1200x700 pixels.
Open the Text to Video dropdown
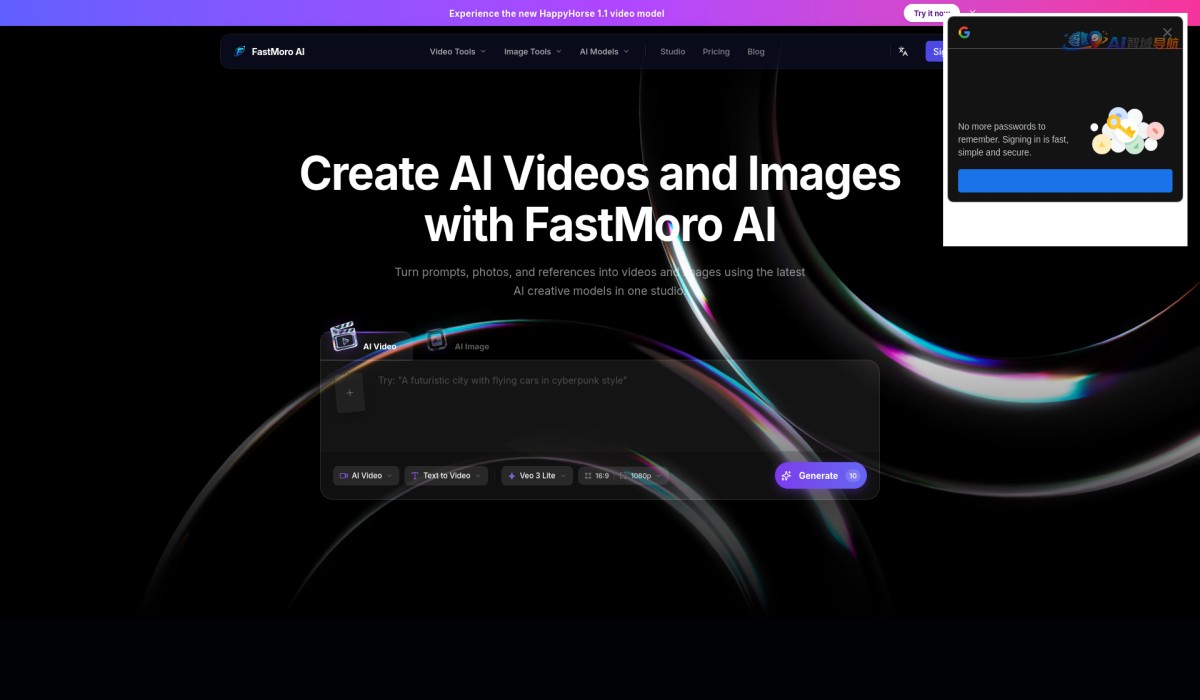coord(446,476)
